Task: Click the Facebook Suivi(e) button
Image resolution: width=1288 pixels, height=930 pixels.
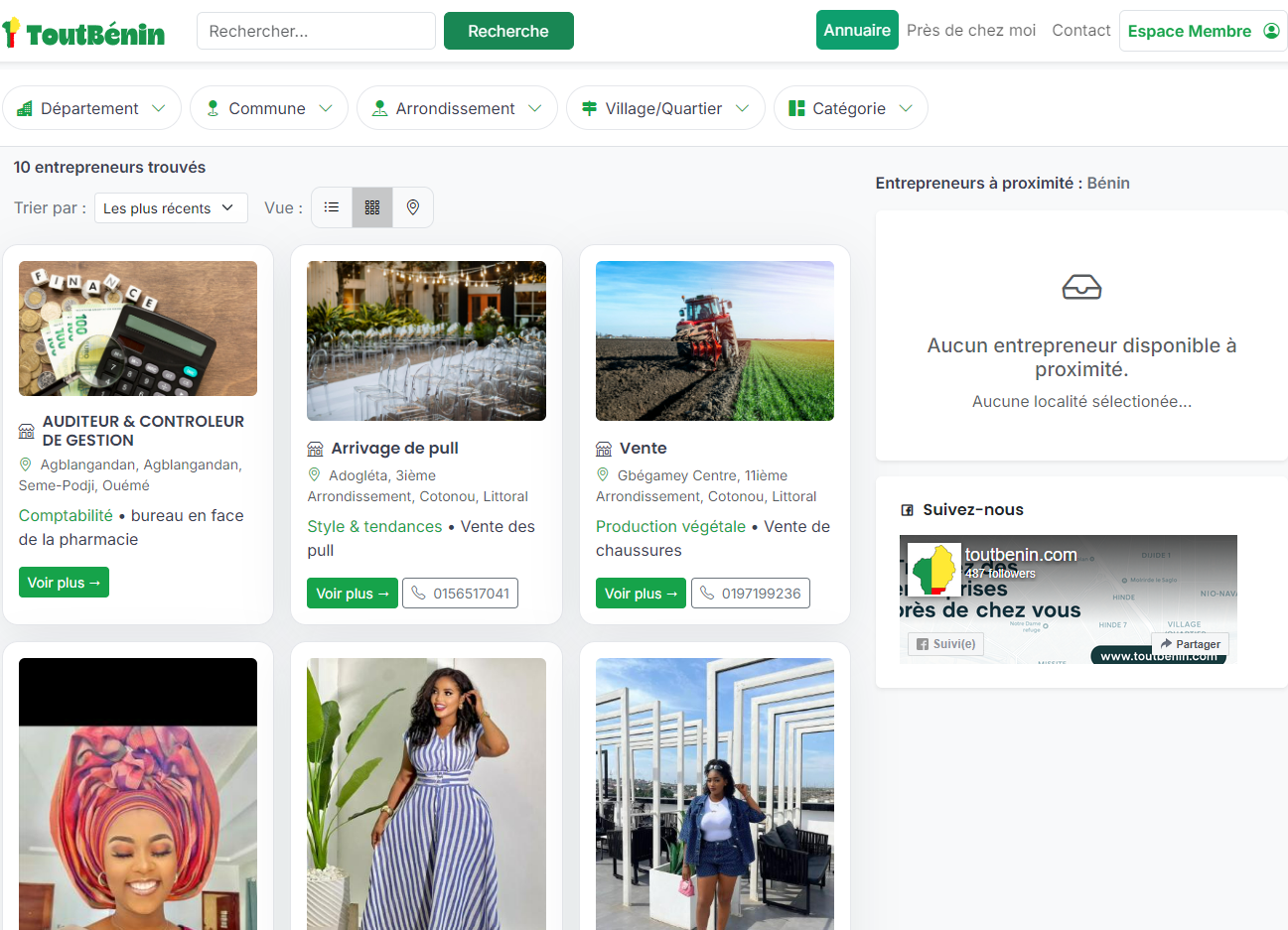Action: click(x=944, y=644)
